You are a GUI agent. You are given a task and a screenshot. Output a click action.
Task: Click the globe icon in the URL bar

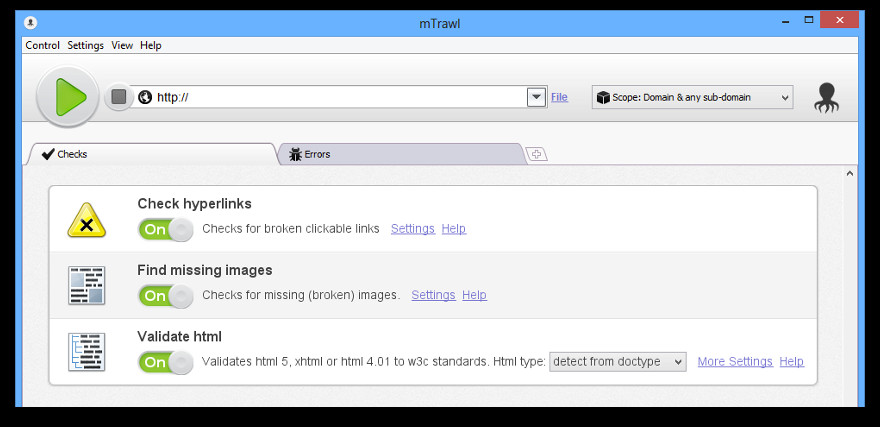(x=145, y=97)
